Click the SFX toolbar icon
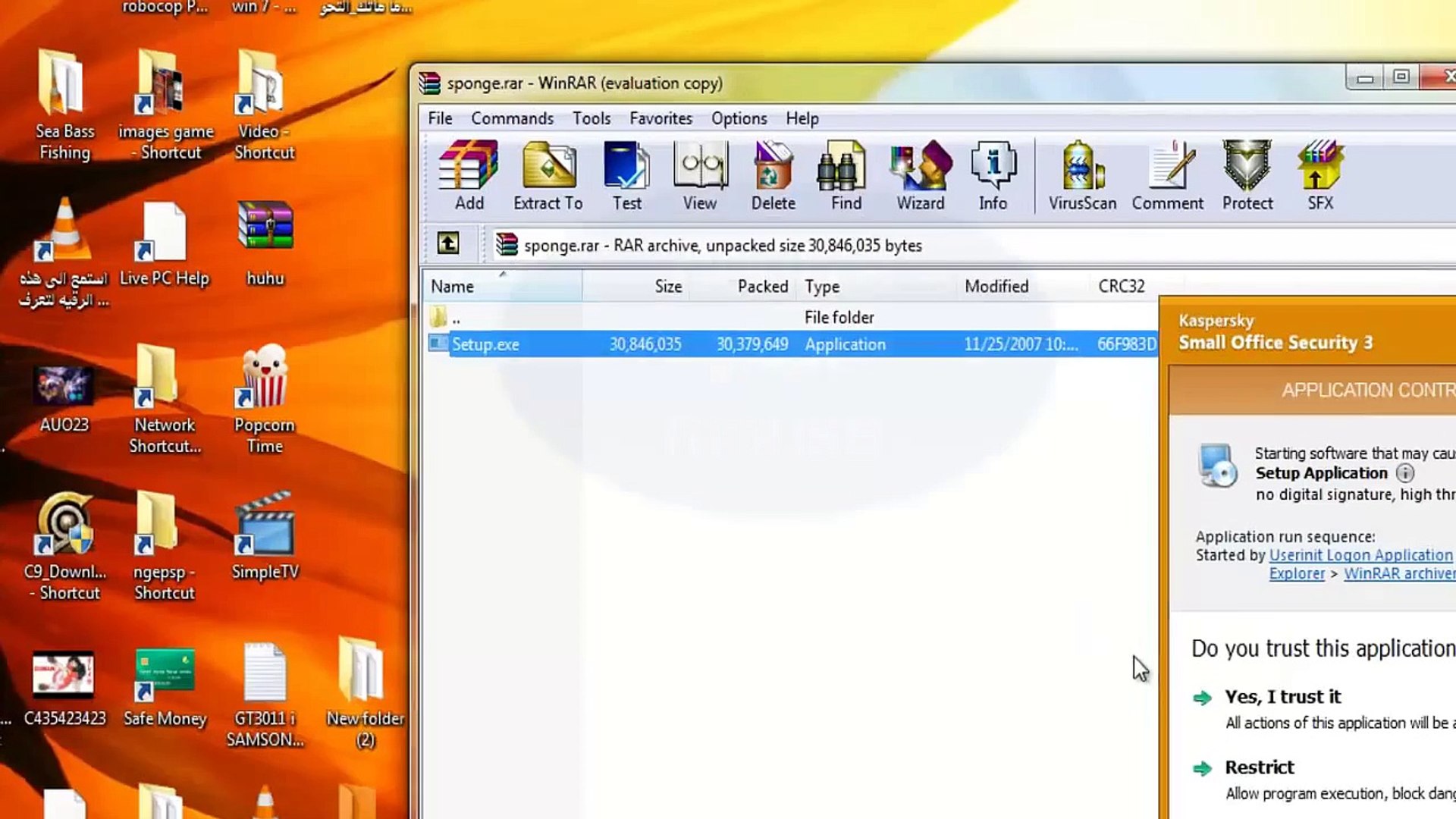The height and width of the screenshot is (819, 1456). pyautogui.click(x=1320, y=175)
